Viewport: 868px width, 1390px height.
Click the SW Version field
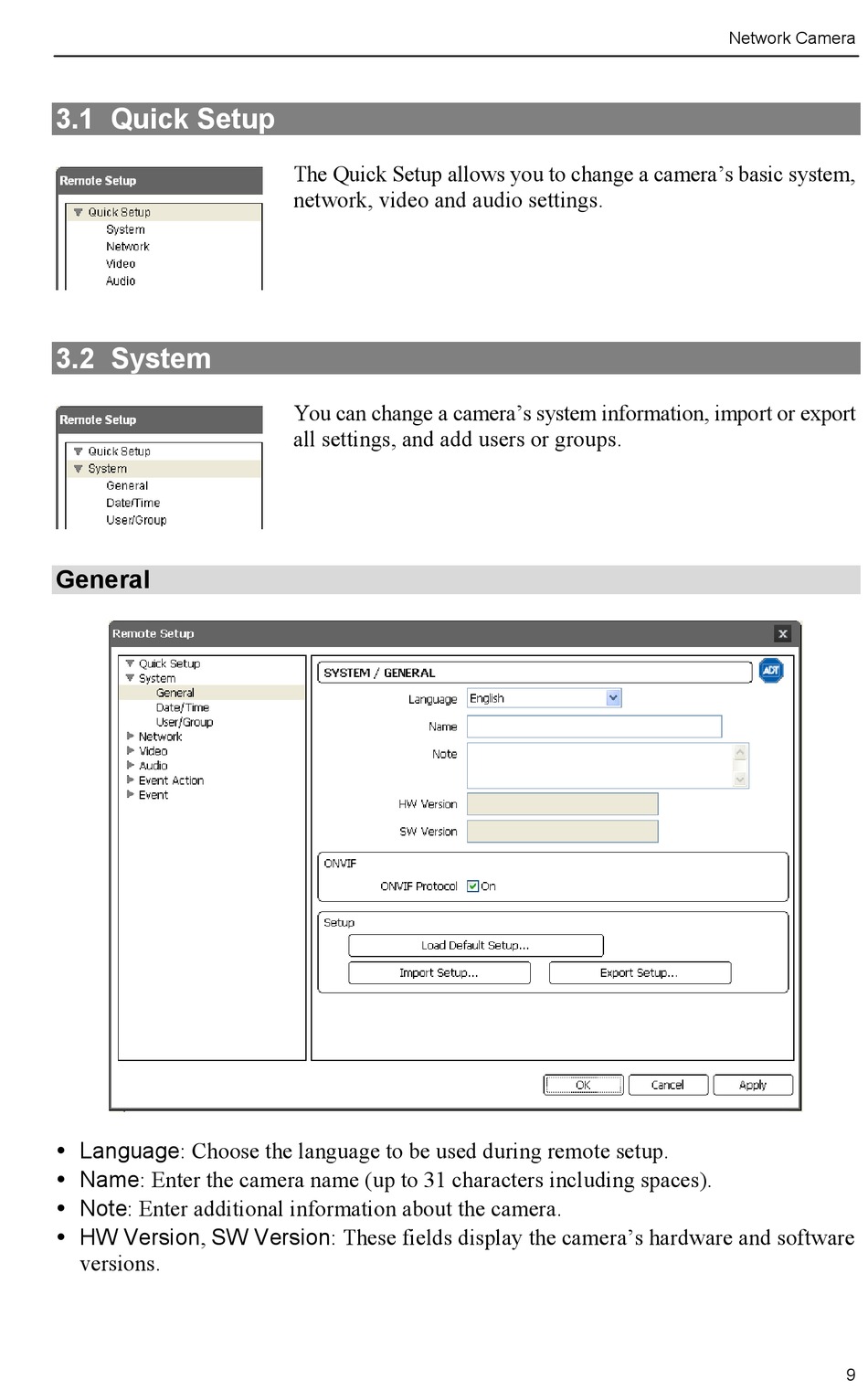click(562, 832)
